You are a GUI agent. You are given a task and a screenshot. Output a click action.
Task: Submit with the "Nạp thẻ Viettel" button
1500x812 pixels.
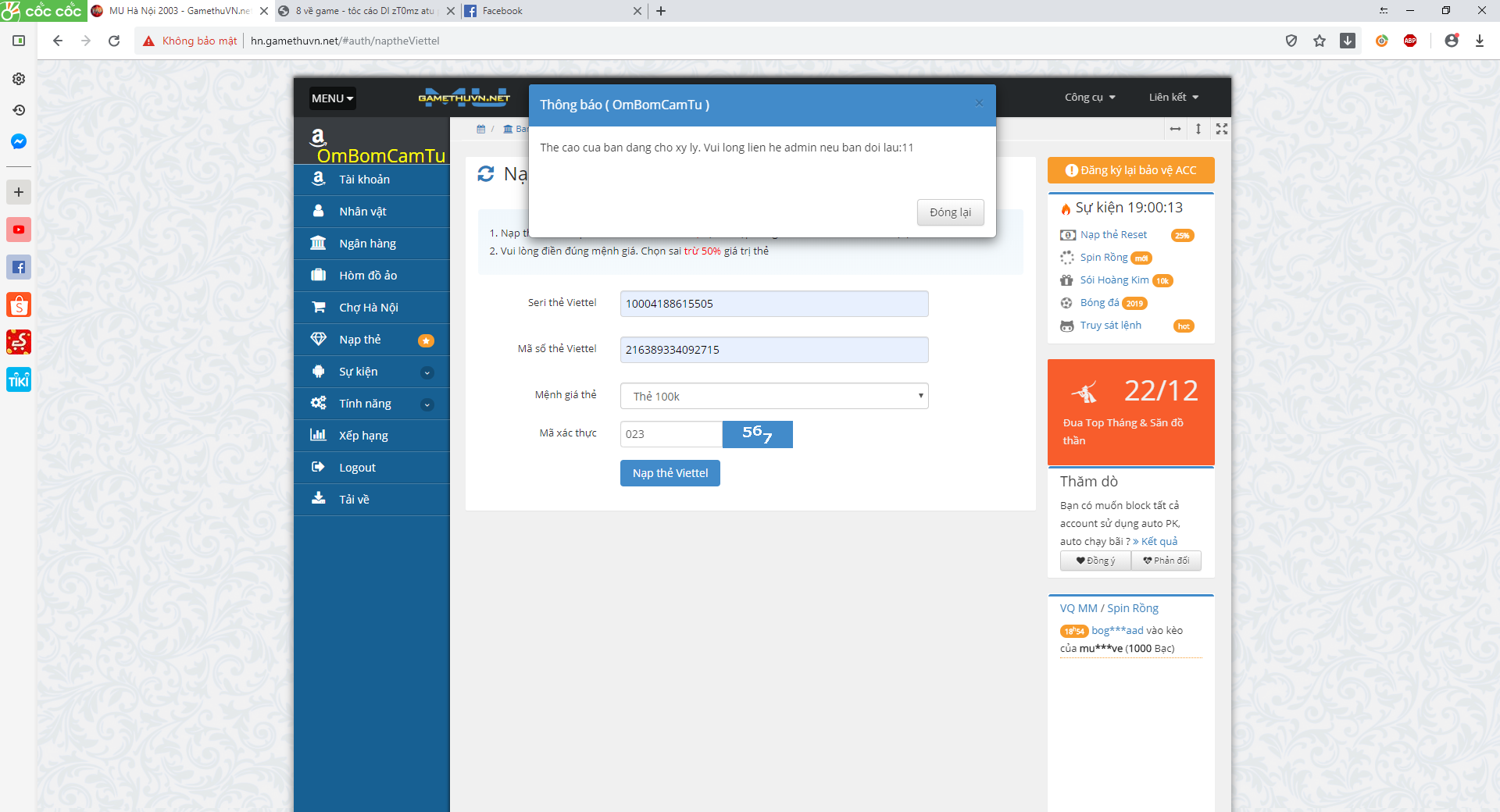point(670,473)
